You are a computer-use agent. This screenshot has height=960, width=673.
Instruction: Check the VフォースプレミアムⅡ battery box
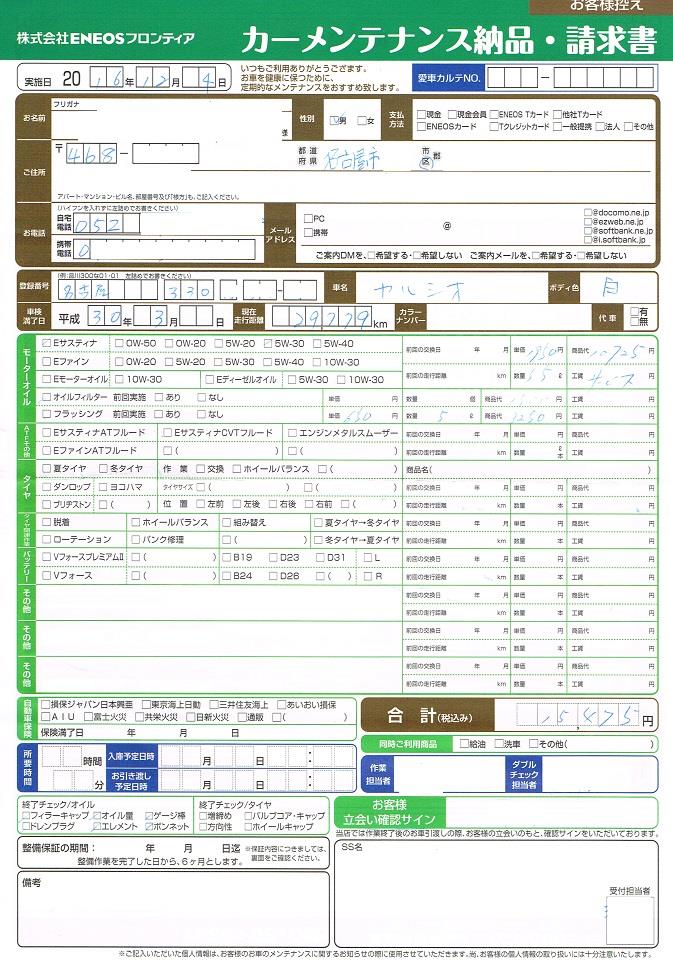pyautogui.click(x=47, y=557)
